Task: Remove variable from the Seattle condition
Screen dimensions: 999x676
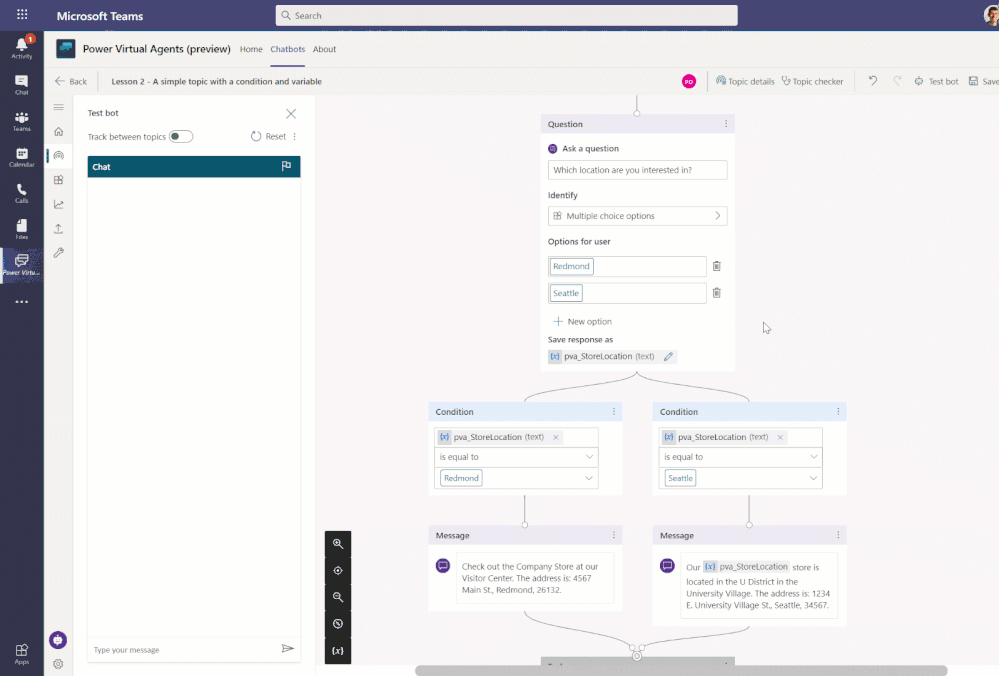Action: click(780, 437)
